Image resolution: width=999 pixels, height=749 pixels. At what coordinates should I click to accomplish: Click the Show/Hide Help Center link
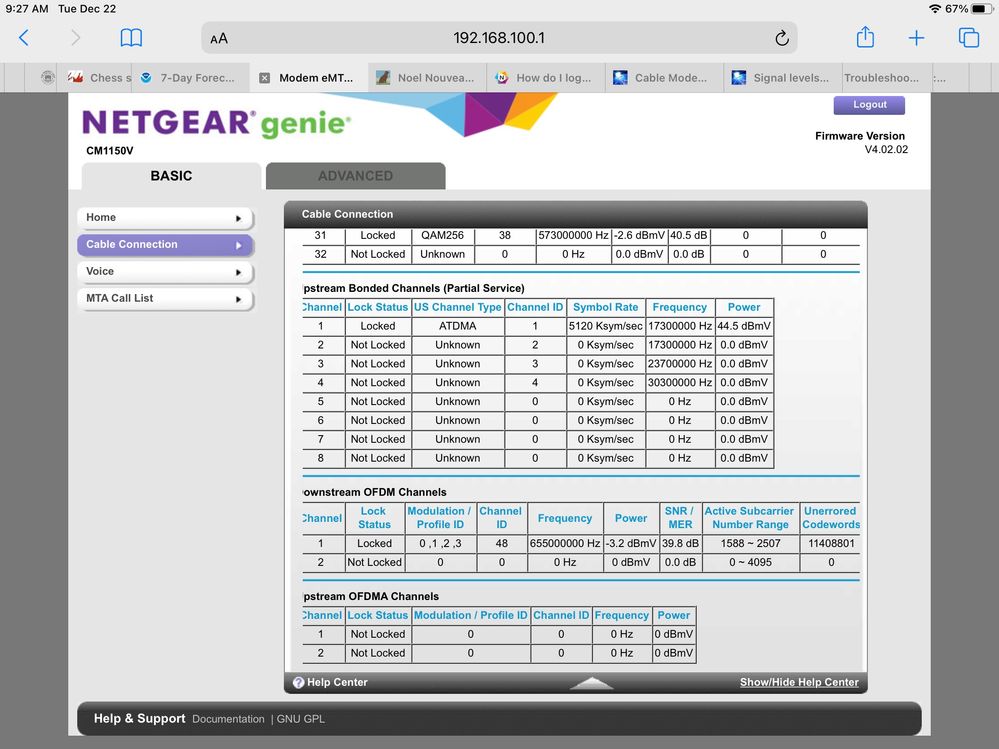[799, 683]
